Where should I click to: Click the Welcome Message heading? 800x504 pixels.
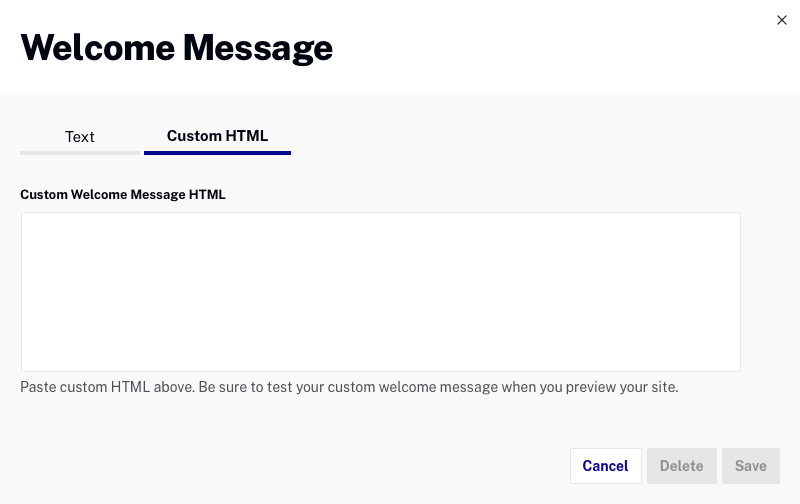tap(177, 48)
